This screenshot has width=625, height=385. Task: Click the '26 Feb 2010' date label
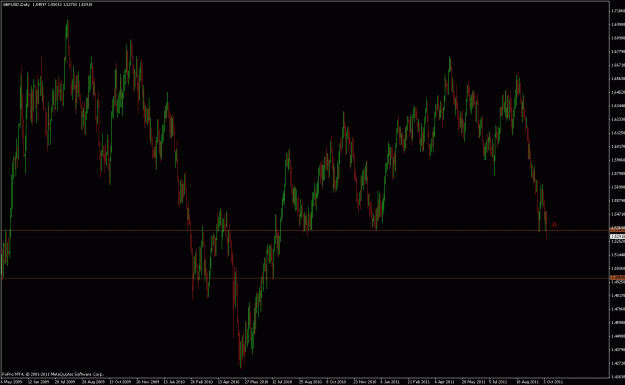click(201, 382)
